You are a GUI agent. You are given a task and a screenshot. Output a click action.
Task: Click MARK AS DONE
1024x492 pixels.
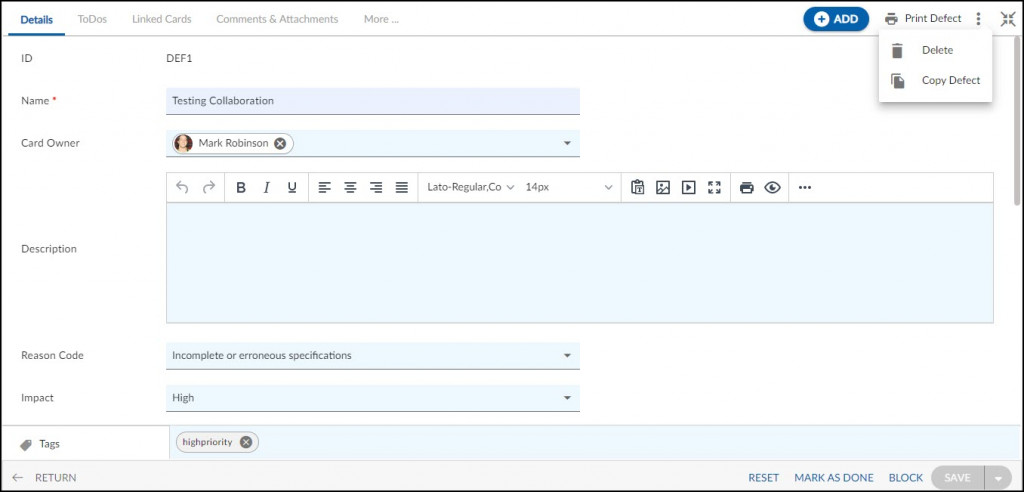[x=833, y=478]
